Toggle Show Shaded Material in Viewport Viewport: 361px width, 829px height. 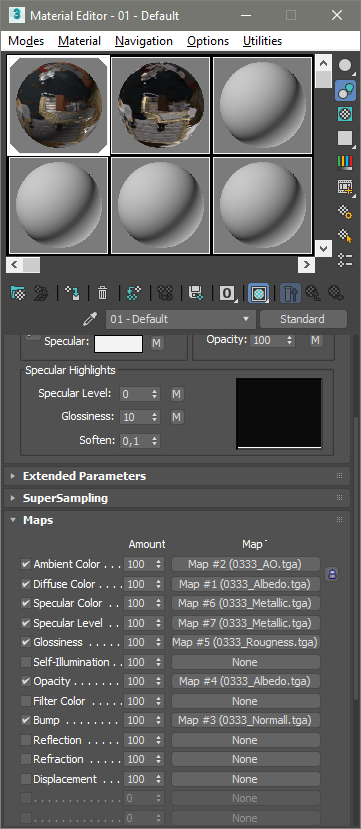tap(258, 292)
